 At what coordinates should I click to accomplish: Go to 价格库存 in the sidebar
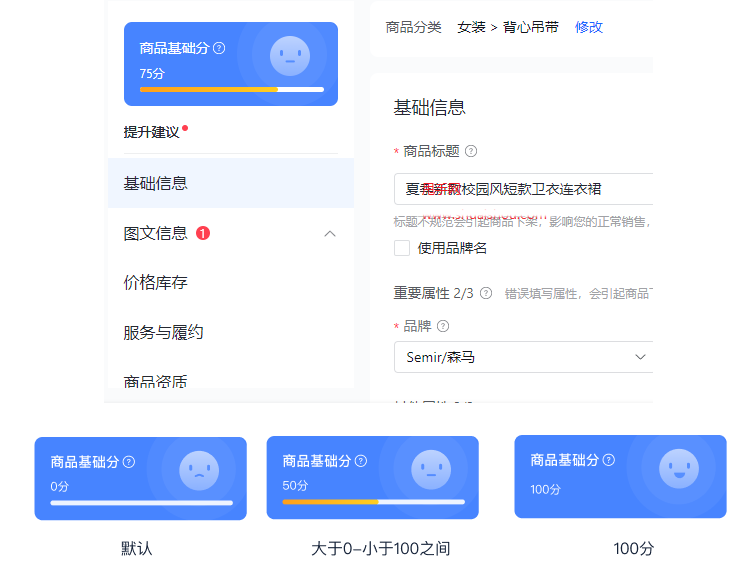coord(156,283)
